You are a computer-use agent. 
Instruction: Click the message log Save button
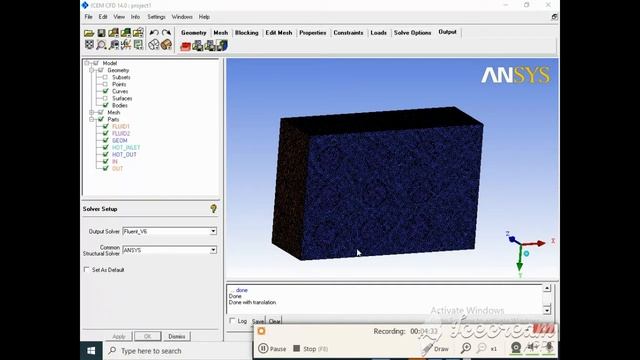click(258, 321)
